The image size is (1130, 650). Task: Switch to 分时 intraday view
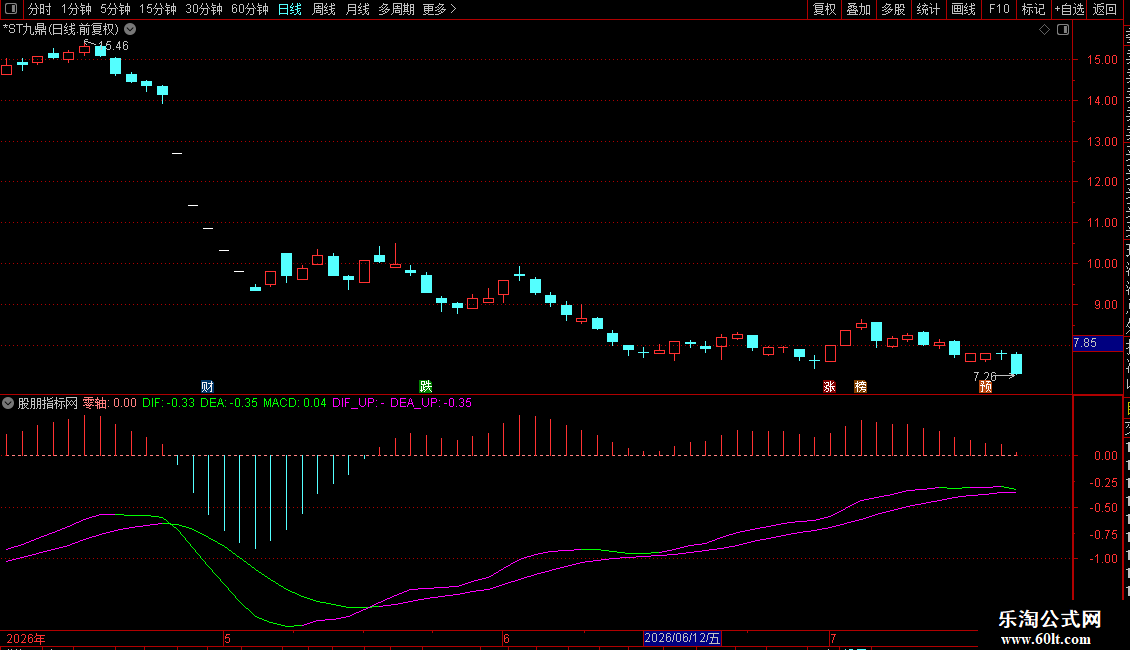[40, 9]
